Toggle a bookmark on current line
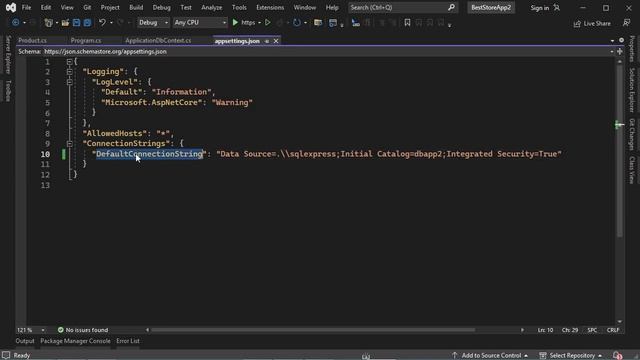Image resolution: width=640 pixels, height=360 pixels. [x=407, y=23]
